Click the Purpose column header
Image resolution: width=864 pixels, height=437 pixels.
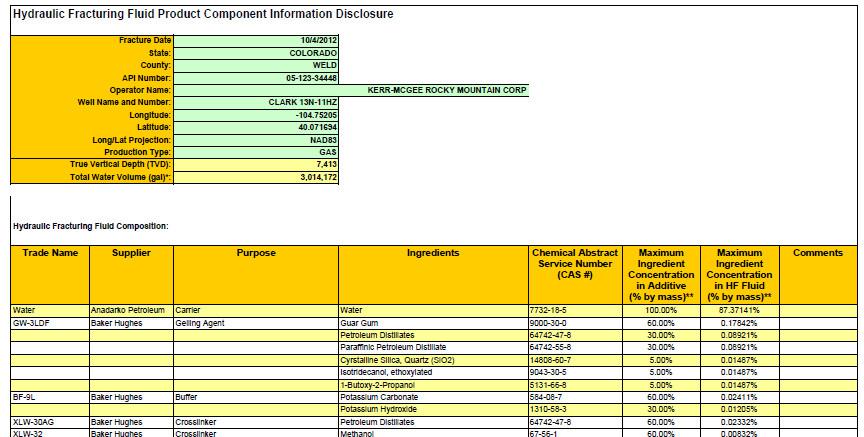point(256,253)
